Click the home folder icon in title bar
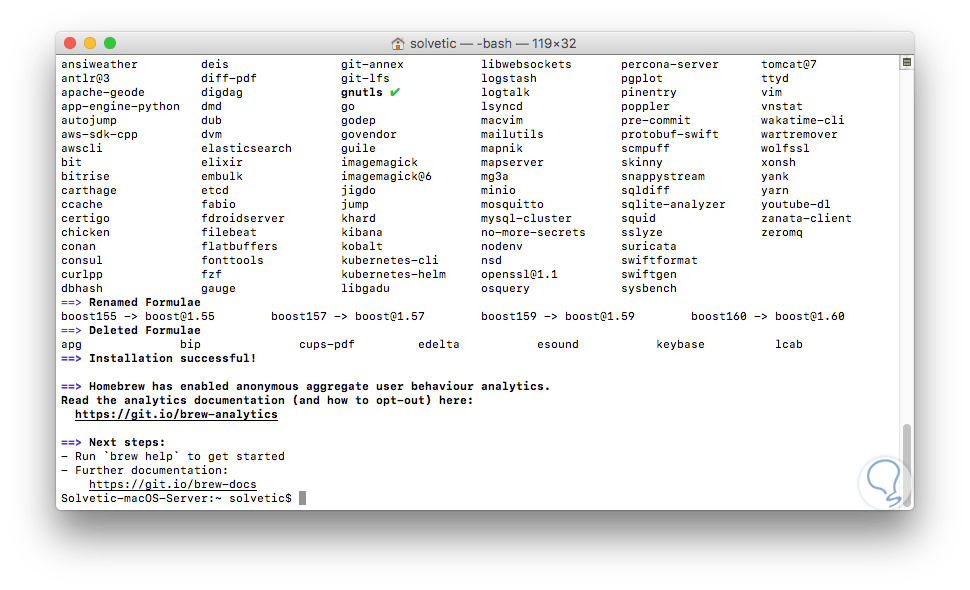Screen dimensions: 970x590 pyautogui.click(x=398, y=43)
